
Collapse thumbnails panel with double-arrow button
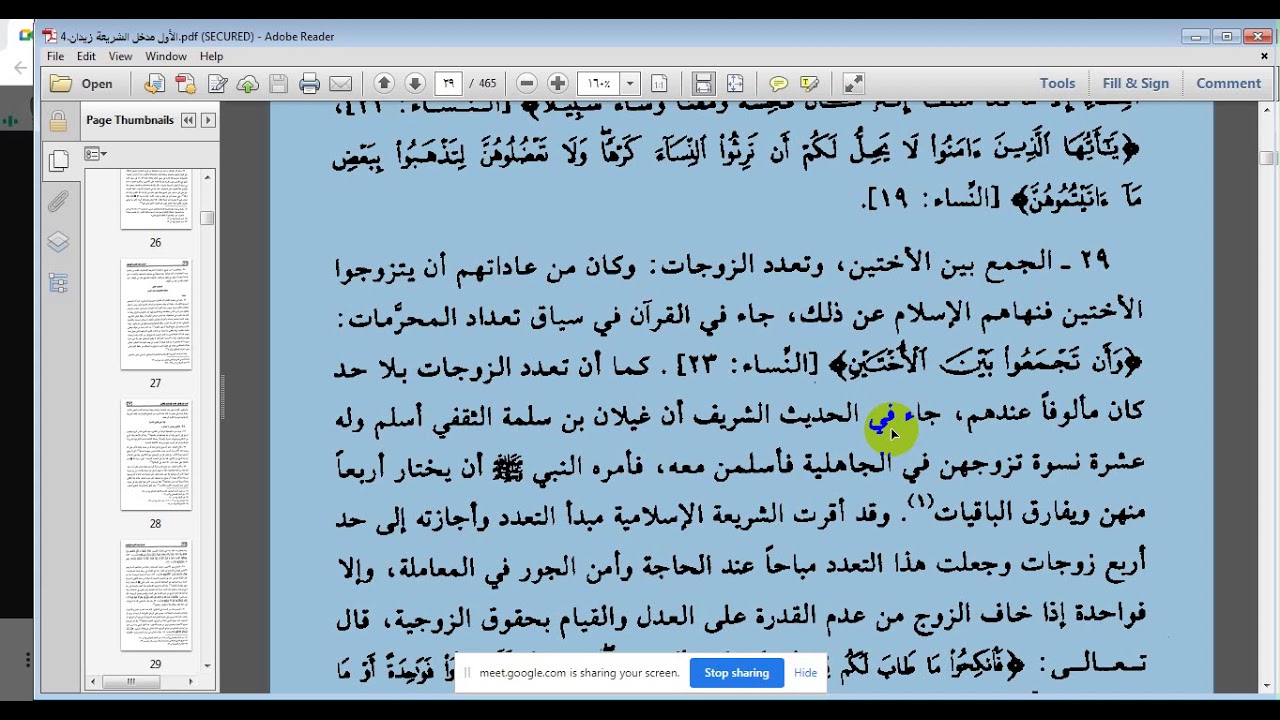pyautogui.click(x=188, y=120)
